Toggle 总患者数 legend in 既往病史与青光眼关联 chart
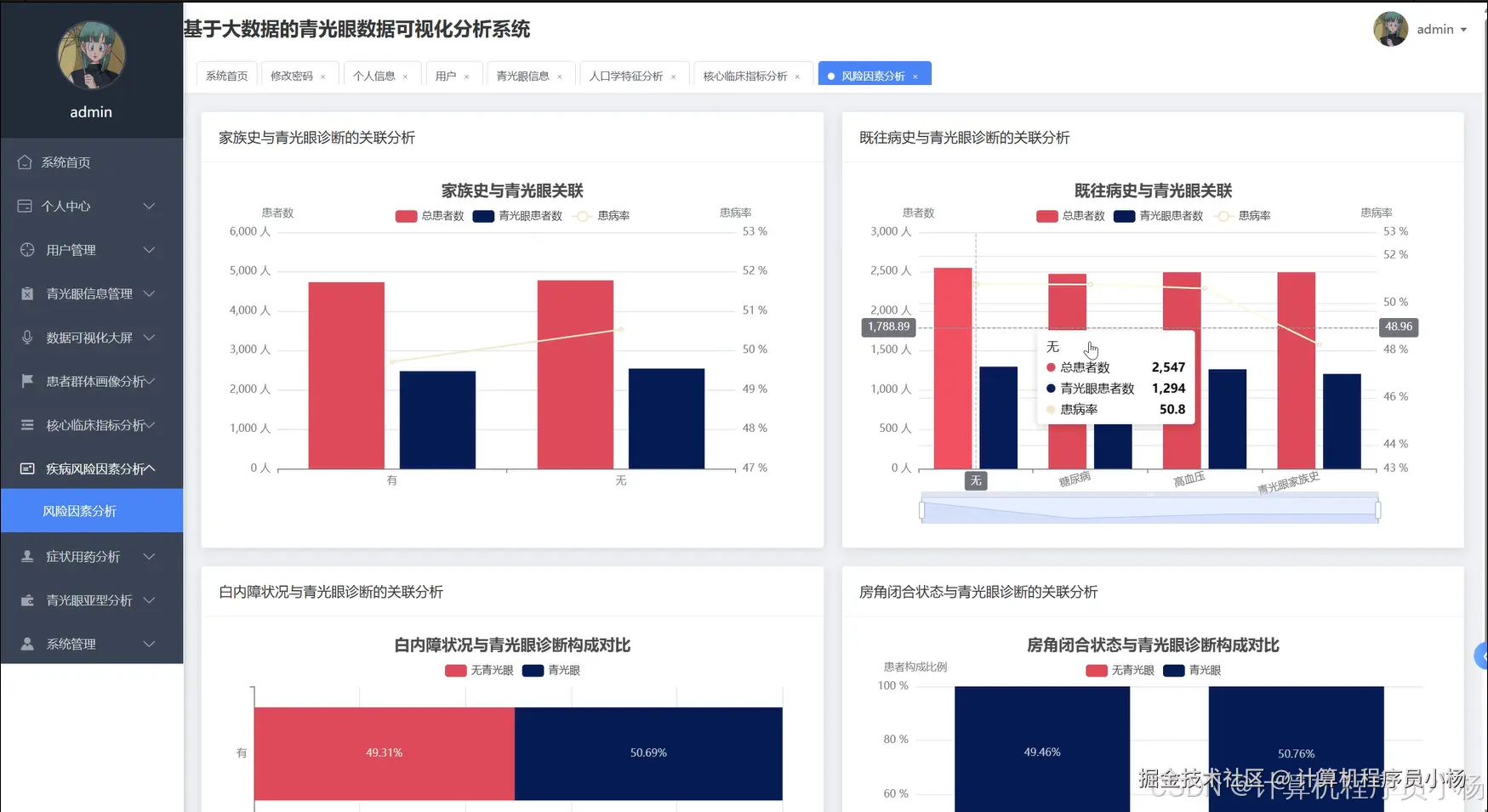Screen dimensions: 1488x812 1070,216
